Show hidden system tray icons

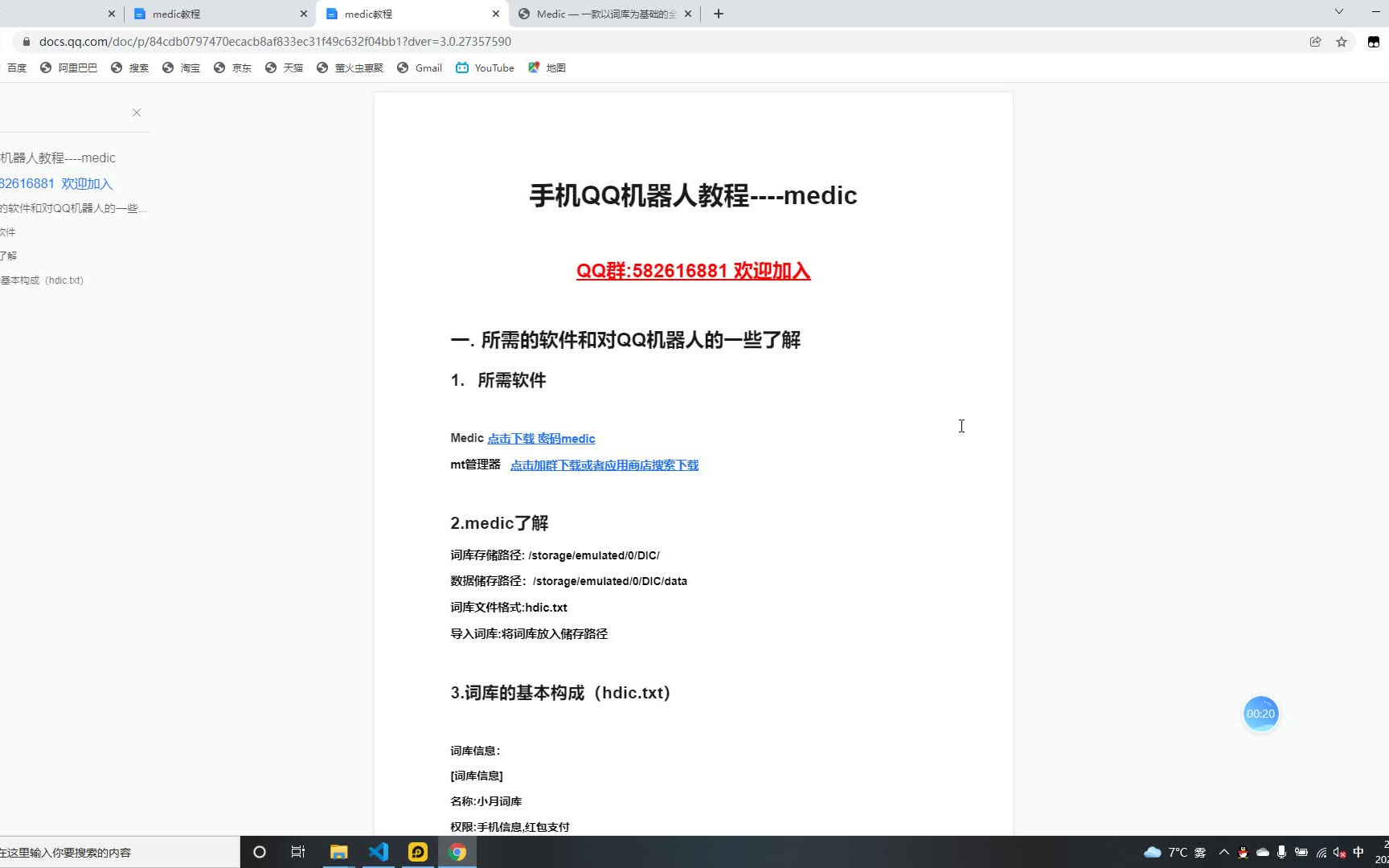1224,852
